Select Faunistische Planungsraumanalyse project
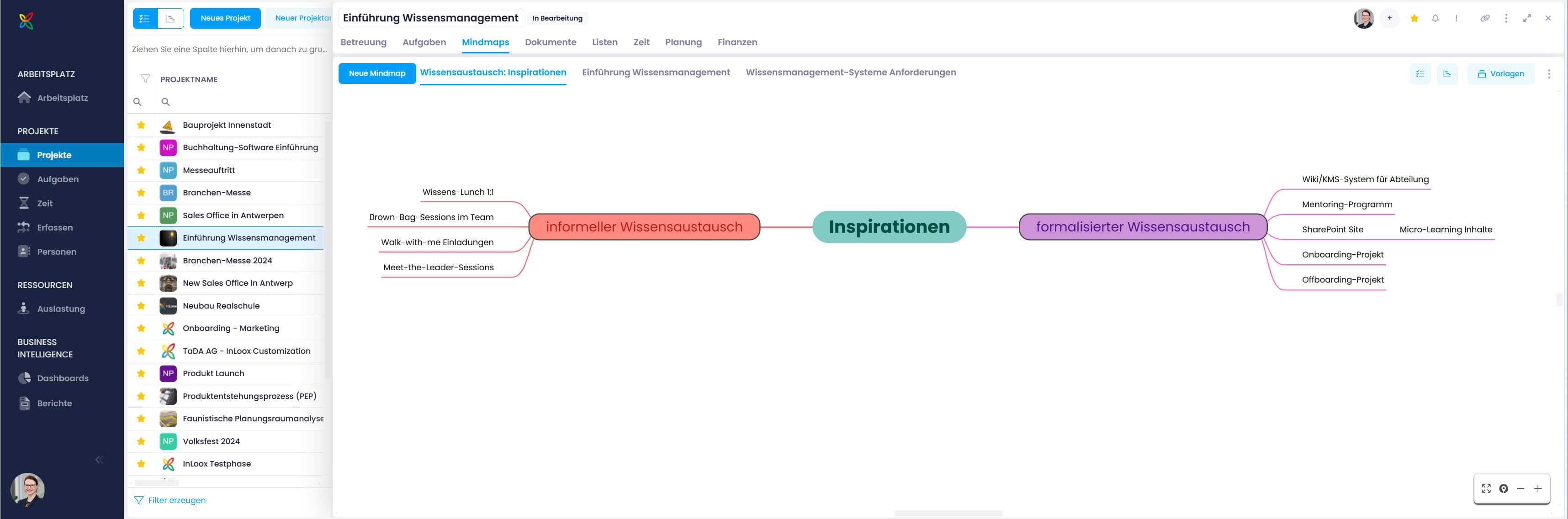1568x519 pixels. (x=253, y=419)
